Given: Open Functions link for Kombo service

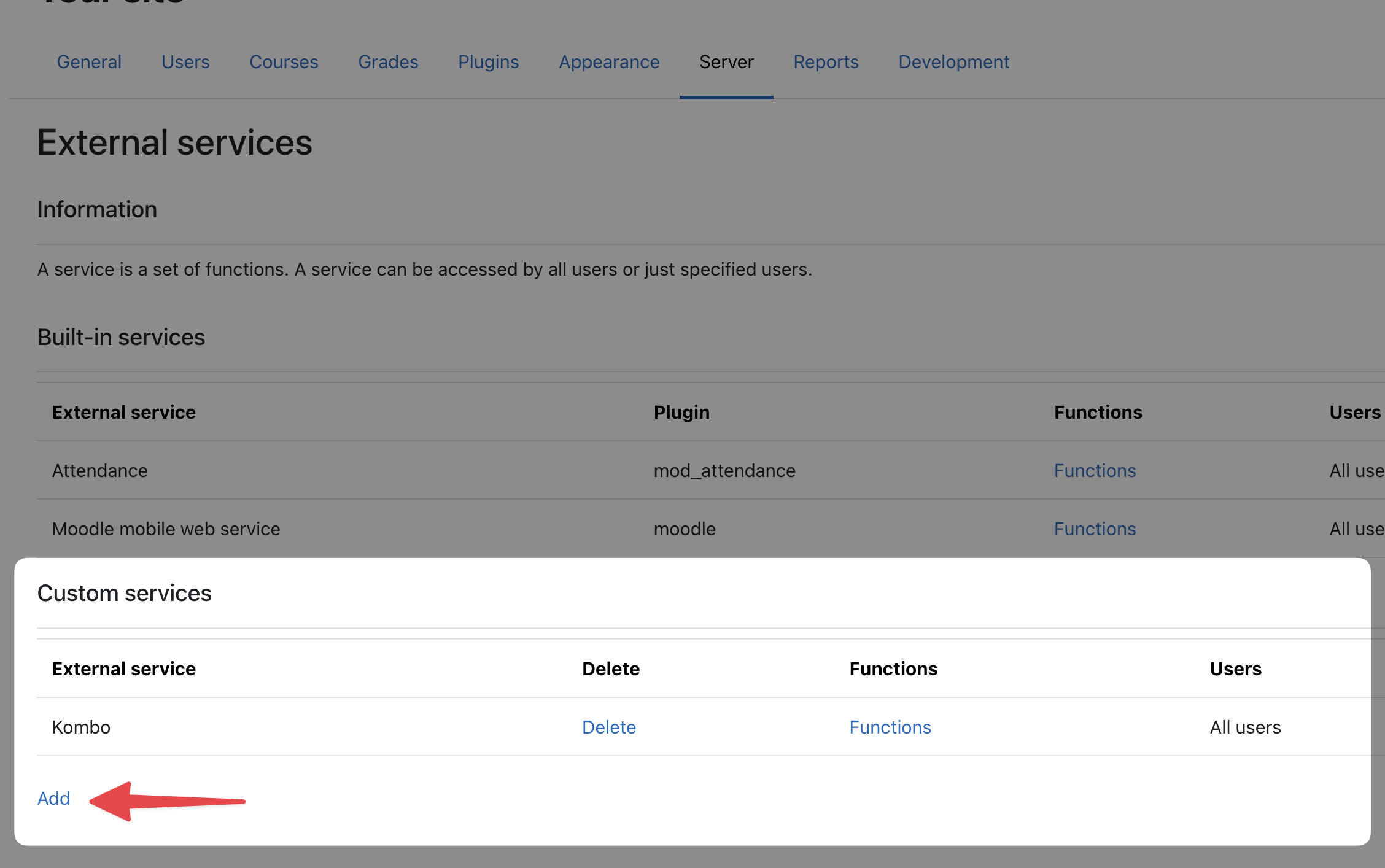Looking at the screenshot, I should (x=890, y=727).
